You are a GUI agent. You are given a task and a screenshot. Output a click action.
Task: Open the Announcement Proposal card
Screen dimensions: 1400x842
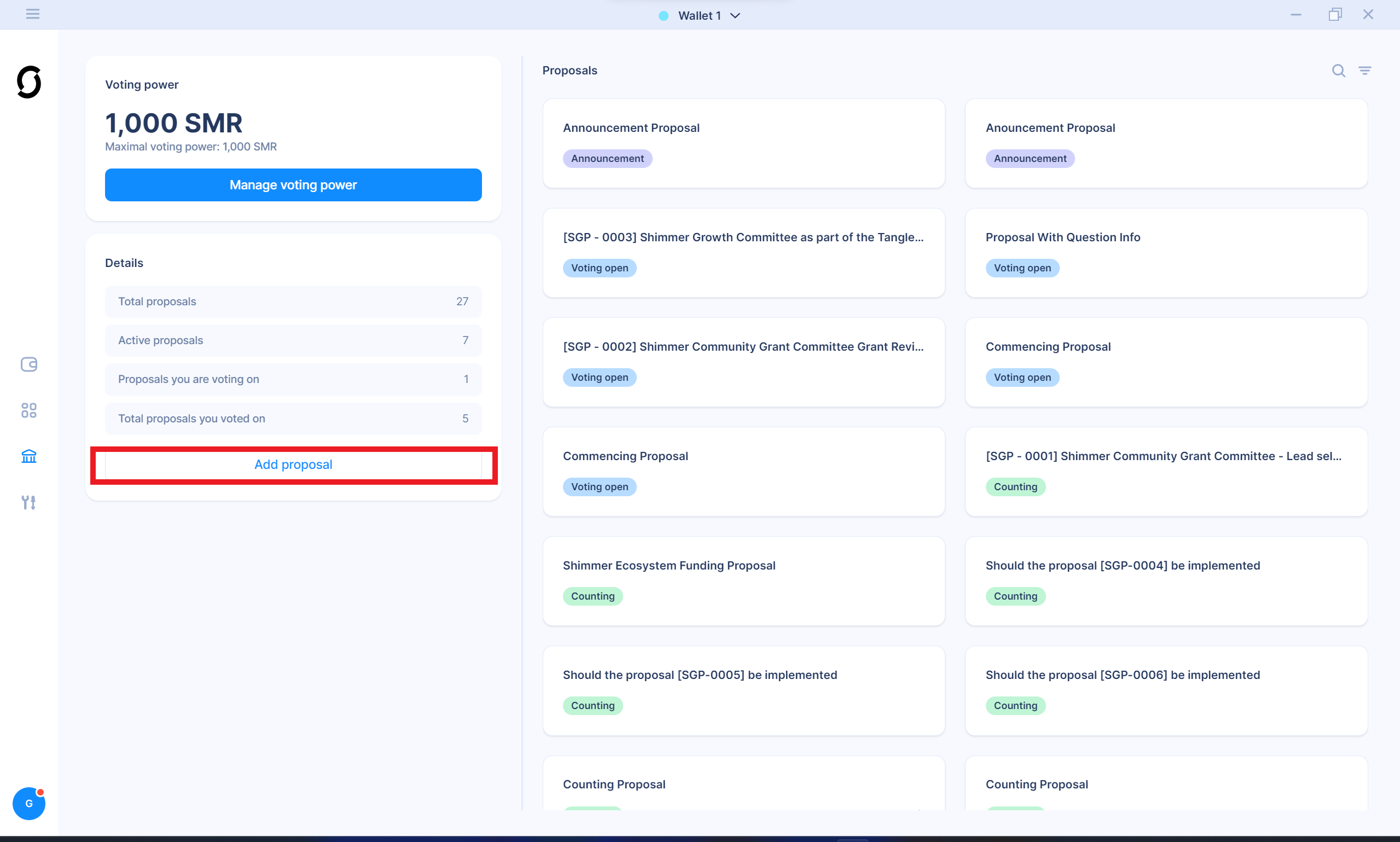click(x=743, y=143)
